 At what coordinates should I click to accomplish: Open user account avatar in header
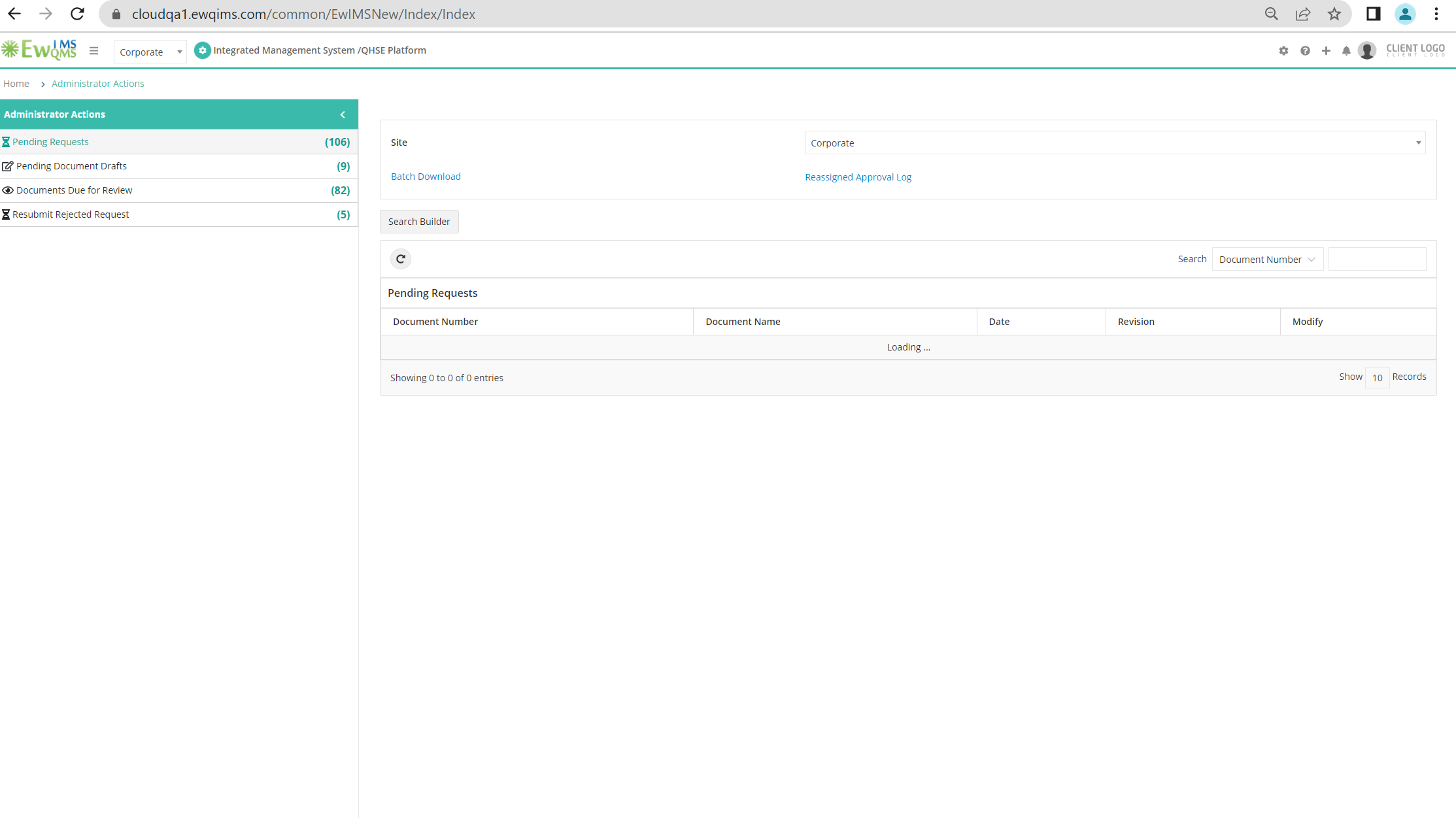(x=1367, y=50)
